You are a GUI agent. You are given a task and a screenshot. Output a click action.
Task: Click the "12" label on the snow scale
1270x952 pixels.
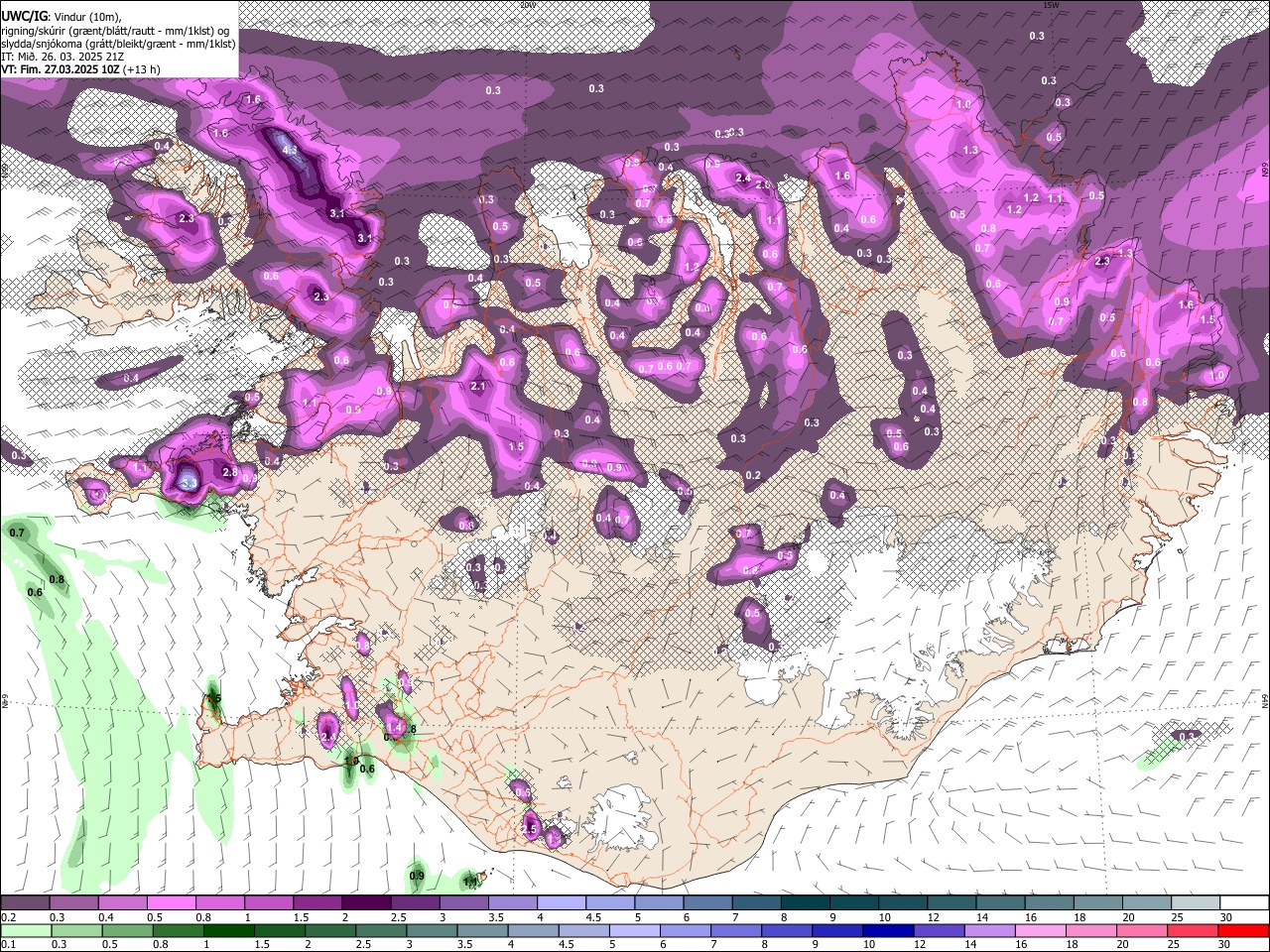click(934, 917)
